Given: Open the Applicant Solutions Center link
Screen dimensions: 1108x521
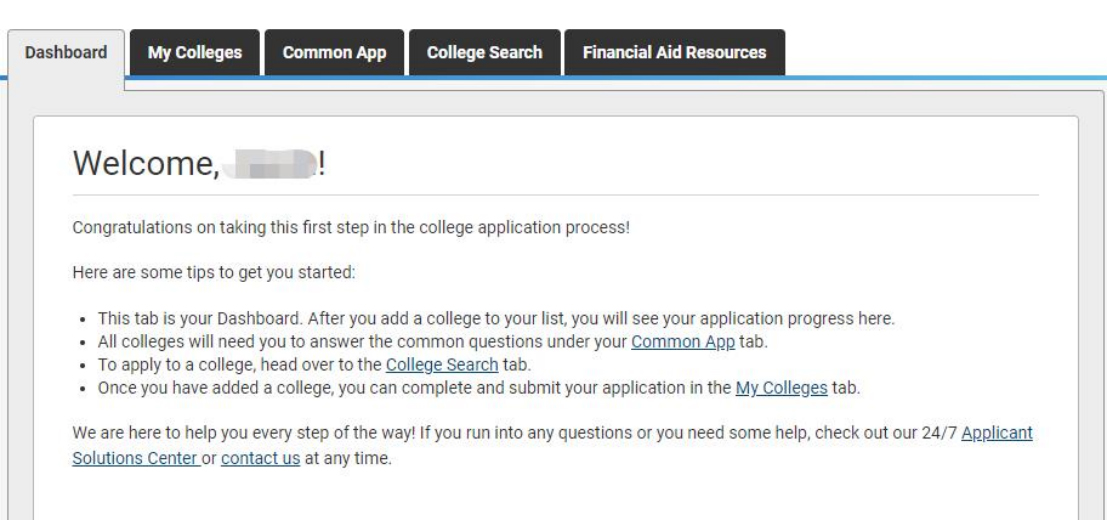Looking at the screenshot, I should (x=997, y=434).
